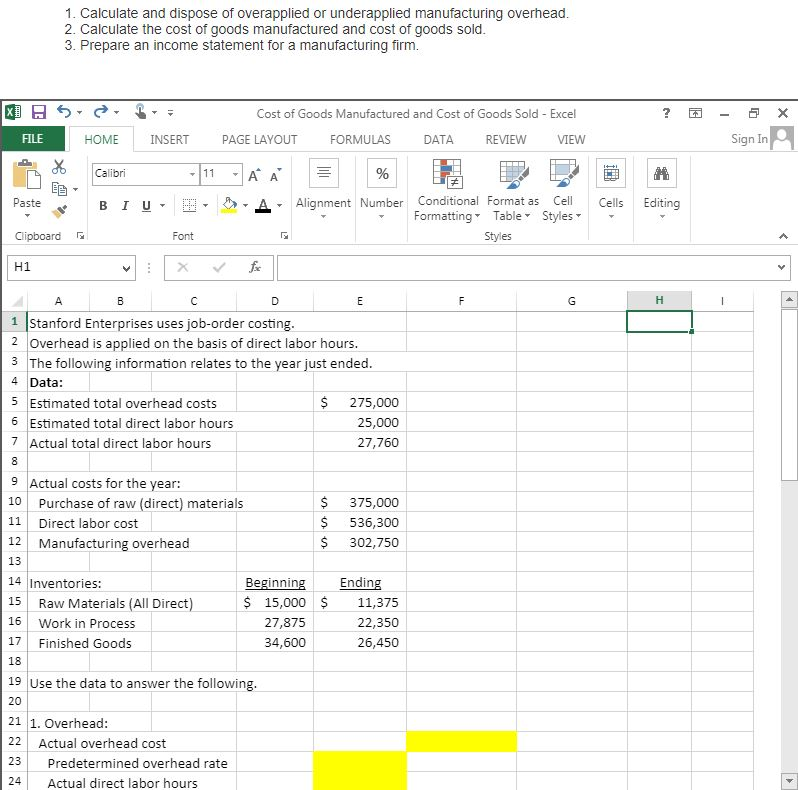The height and width of the screenshot is (790, 798).
Task: Select column H header
Action: pos(659,300)
